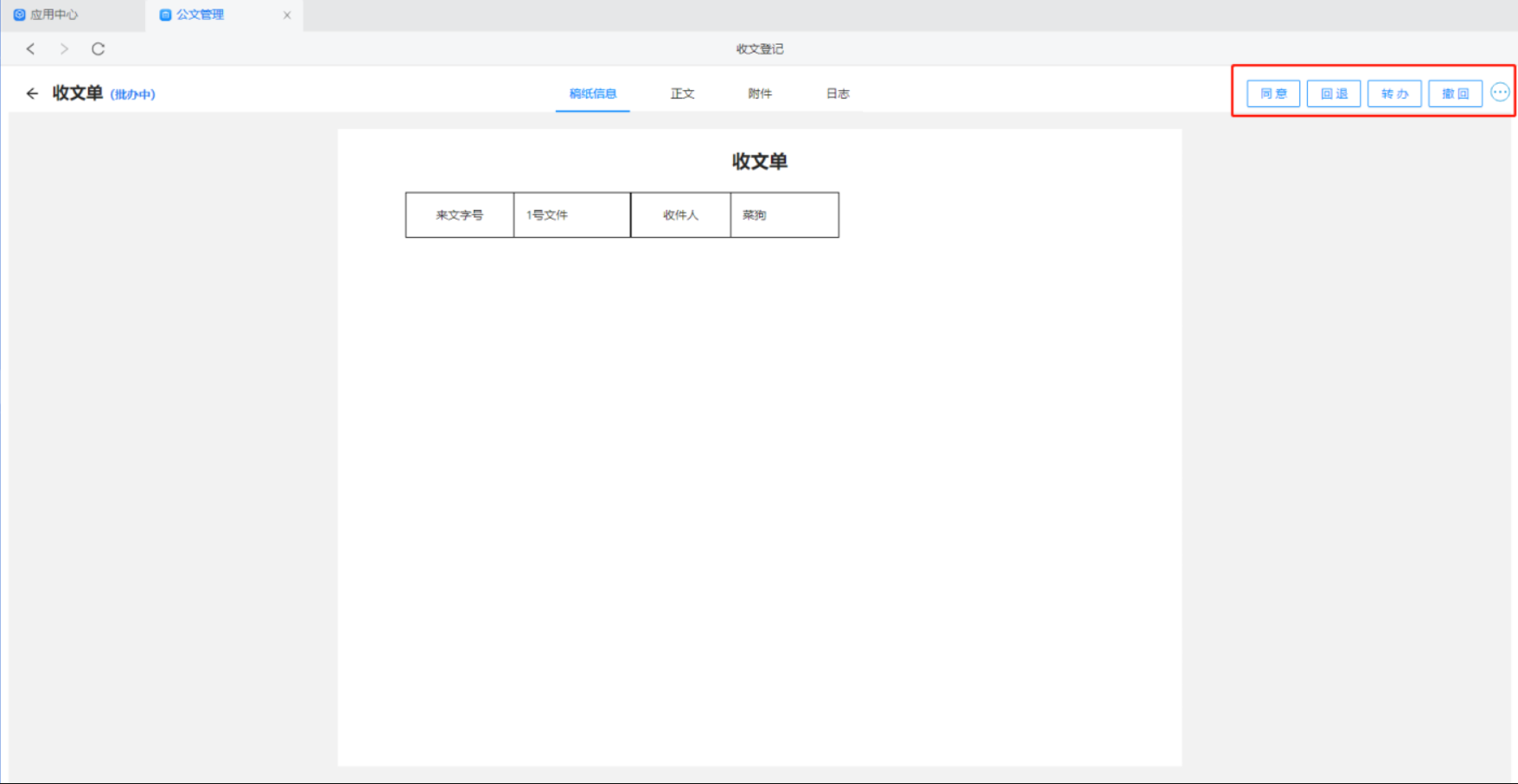Go back using arrow beside 收文单
The width and height of the screenshot is (1518, 784).
coord(32,93)
